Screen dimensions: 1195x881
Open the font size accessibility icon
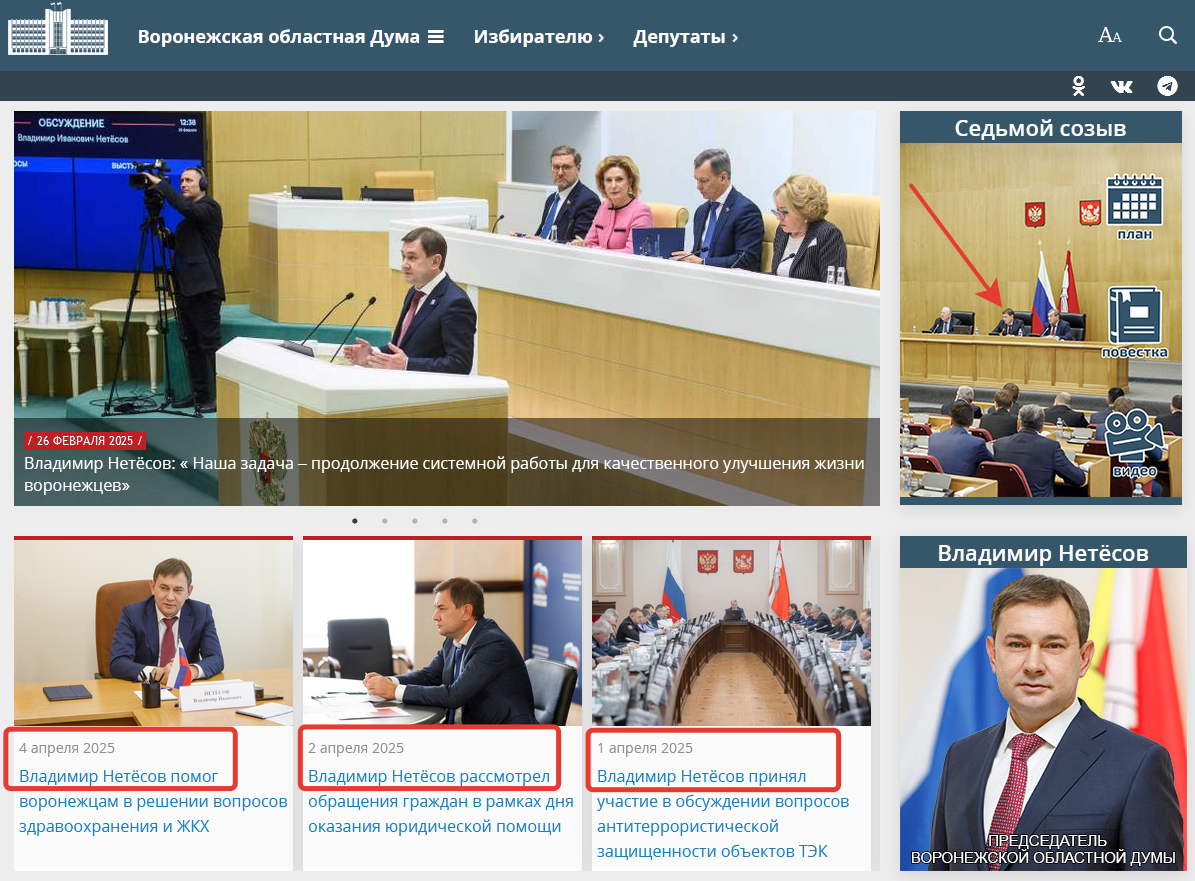tap(1109, 36)
